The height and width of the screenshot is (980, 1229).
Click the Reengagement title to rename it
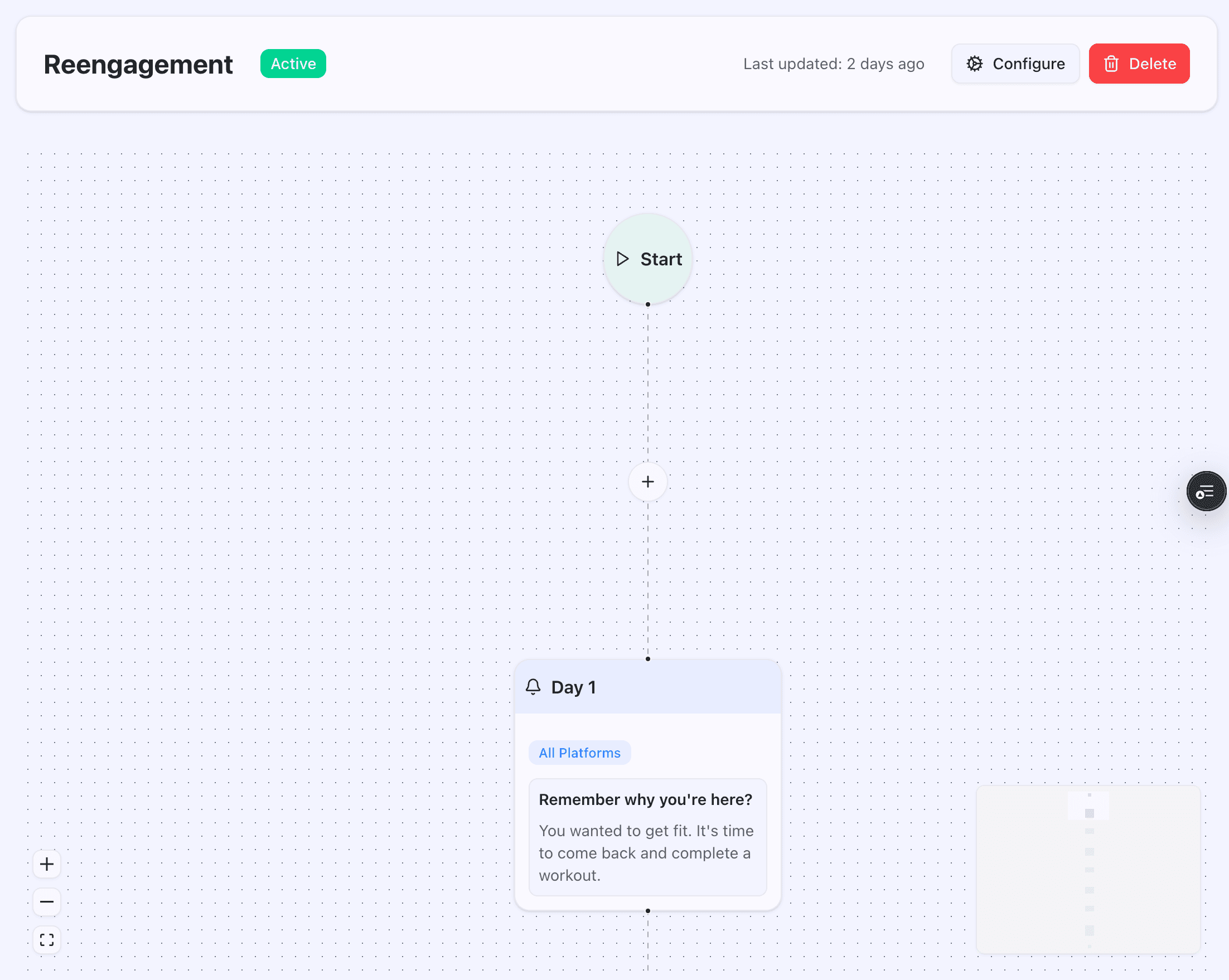tap(138, 64)
